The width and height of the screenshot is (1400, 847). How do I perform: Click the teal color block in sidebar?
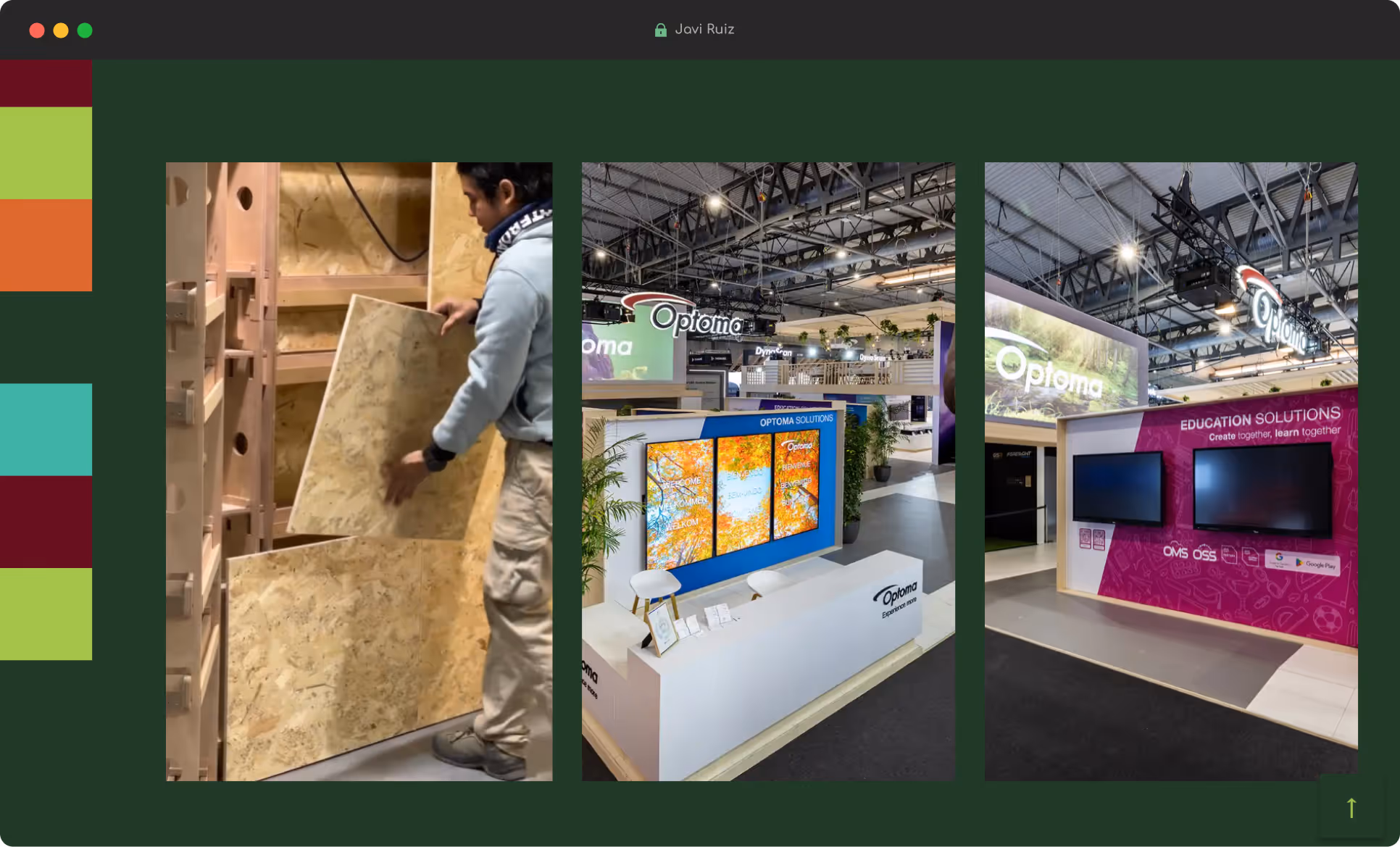[x=46, y=429]
